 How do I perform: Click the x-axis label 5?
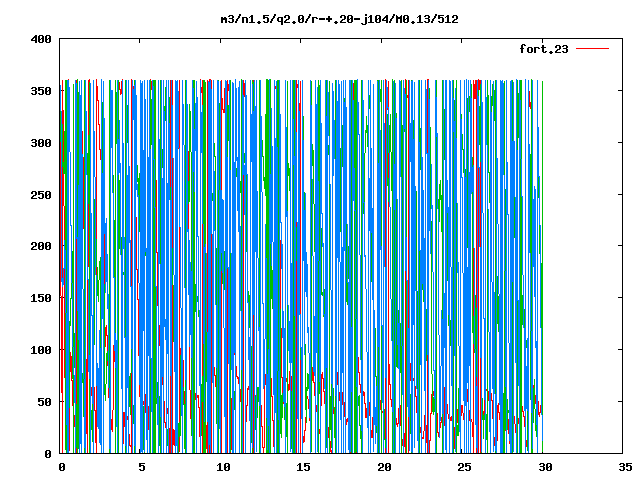tap(141, 467)
